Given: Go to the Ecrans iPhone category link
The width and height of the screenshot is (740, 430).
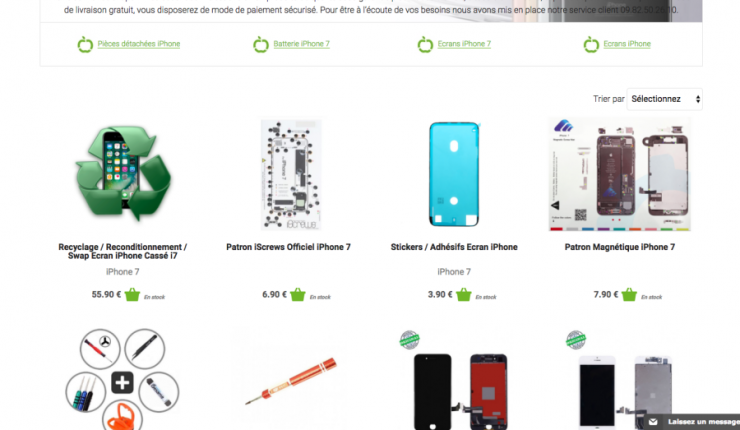Looking at the screenshot, I should click(x=627, y=44).
